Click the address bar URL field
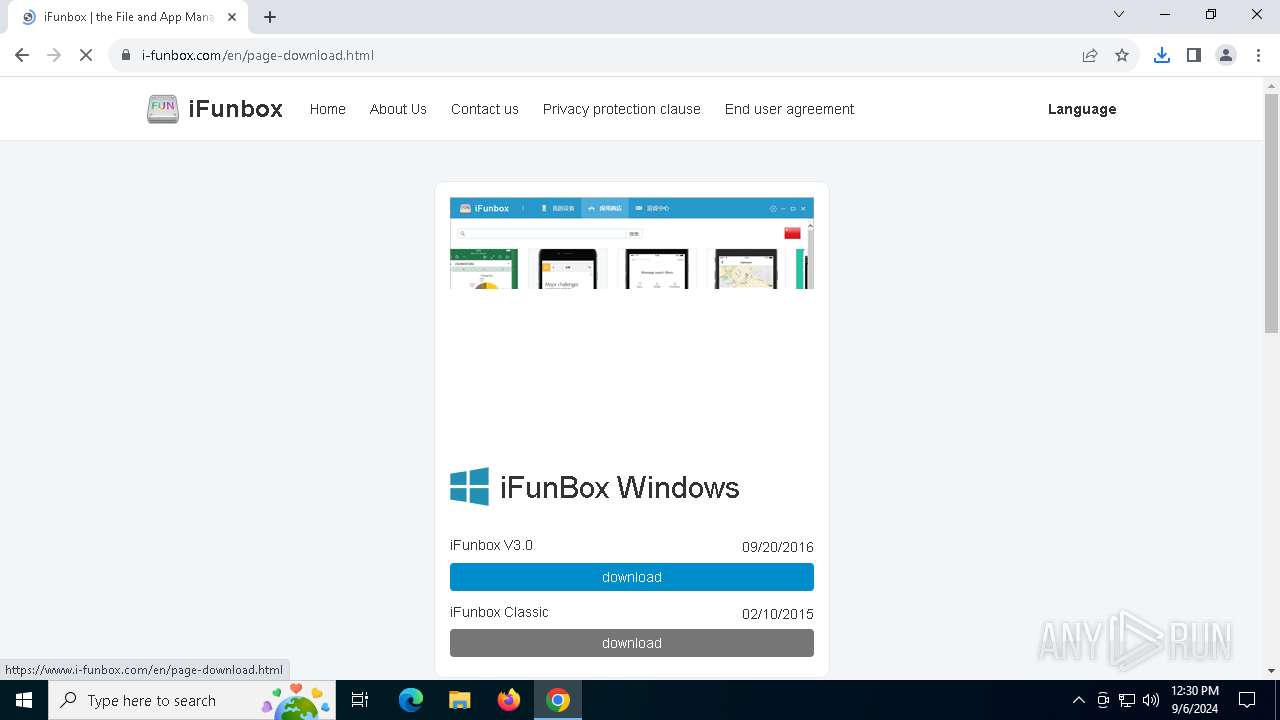1280x720 pixels. click(x=600, y=55)
